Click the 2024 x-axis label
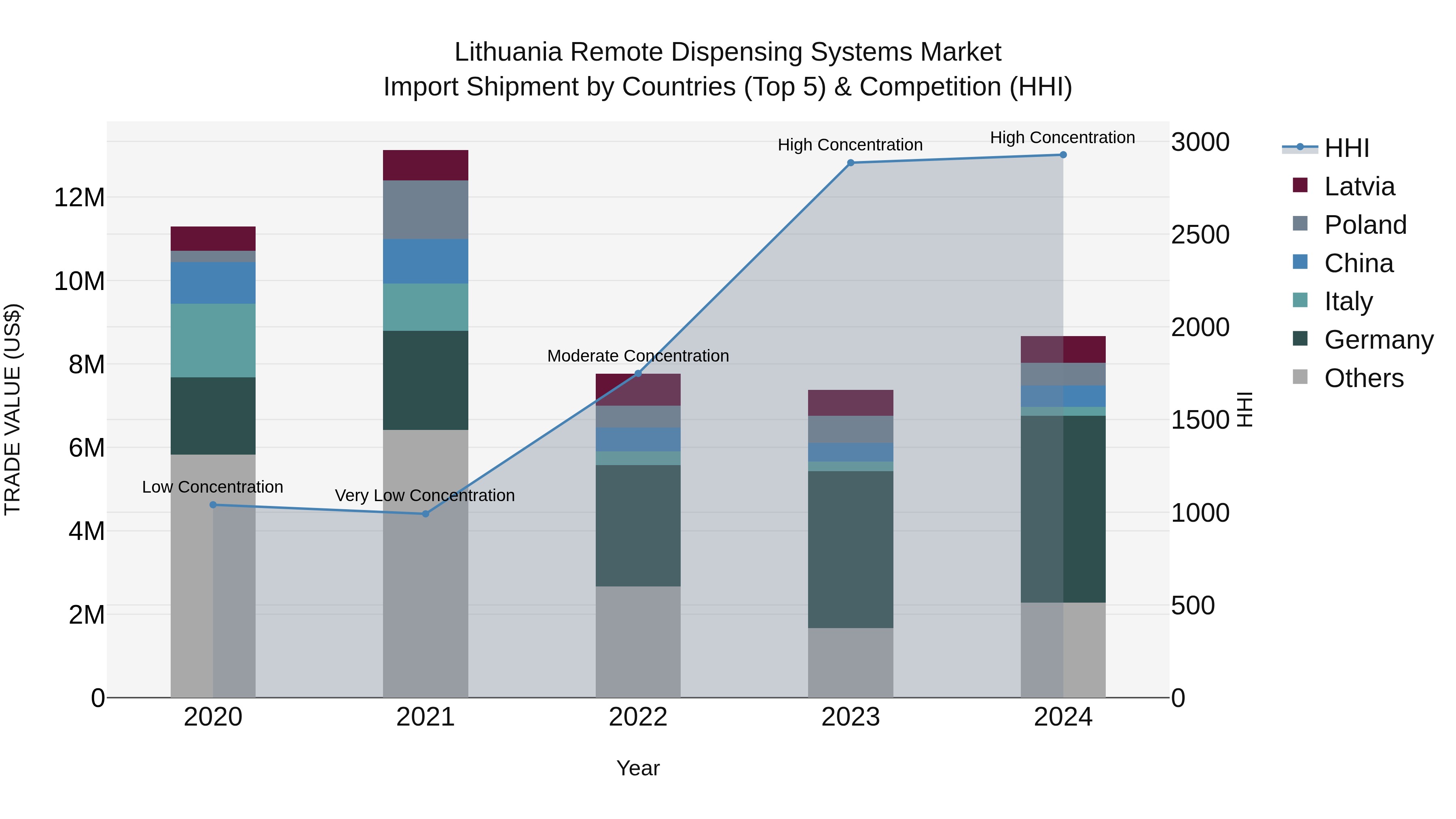The height and width of the screenshot is (819, 1456). click(x=1063, y=717)
